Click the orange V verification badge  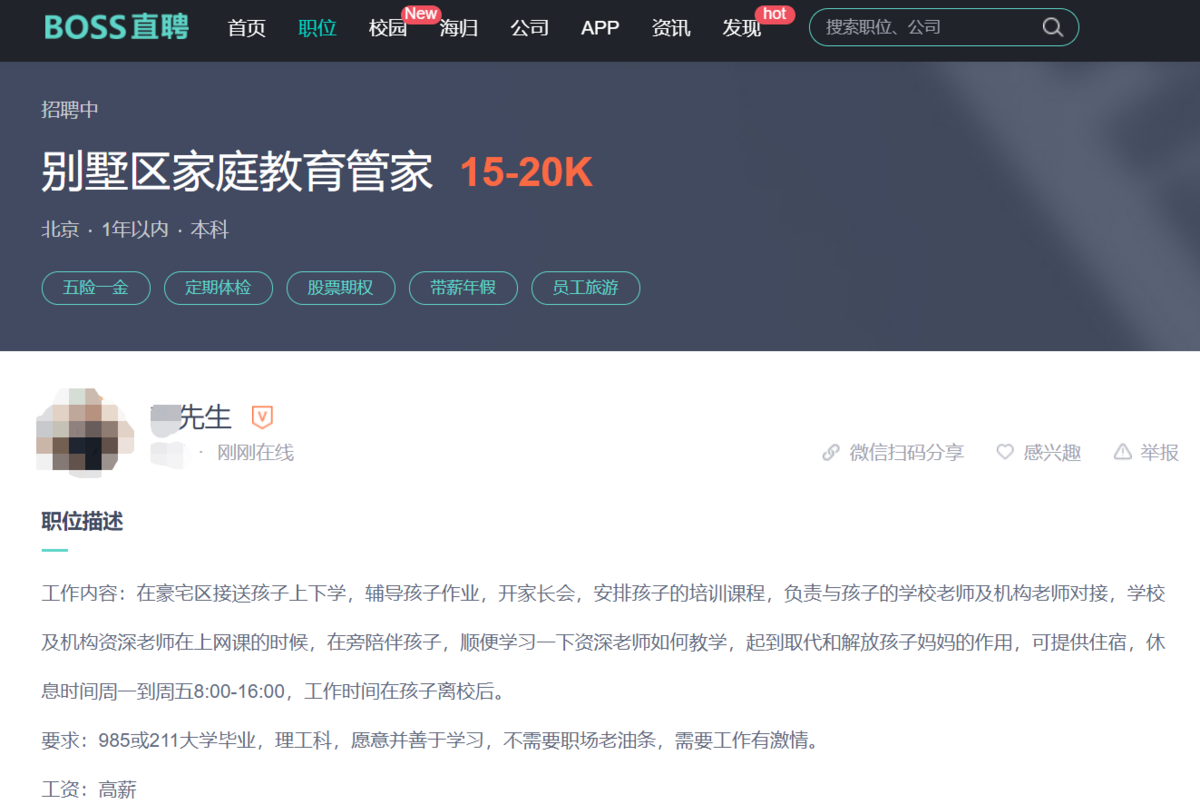262,417
